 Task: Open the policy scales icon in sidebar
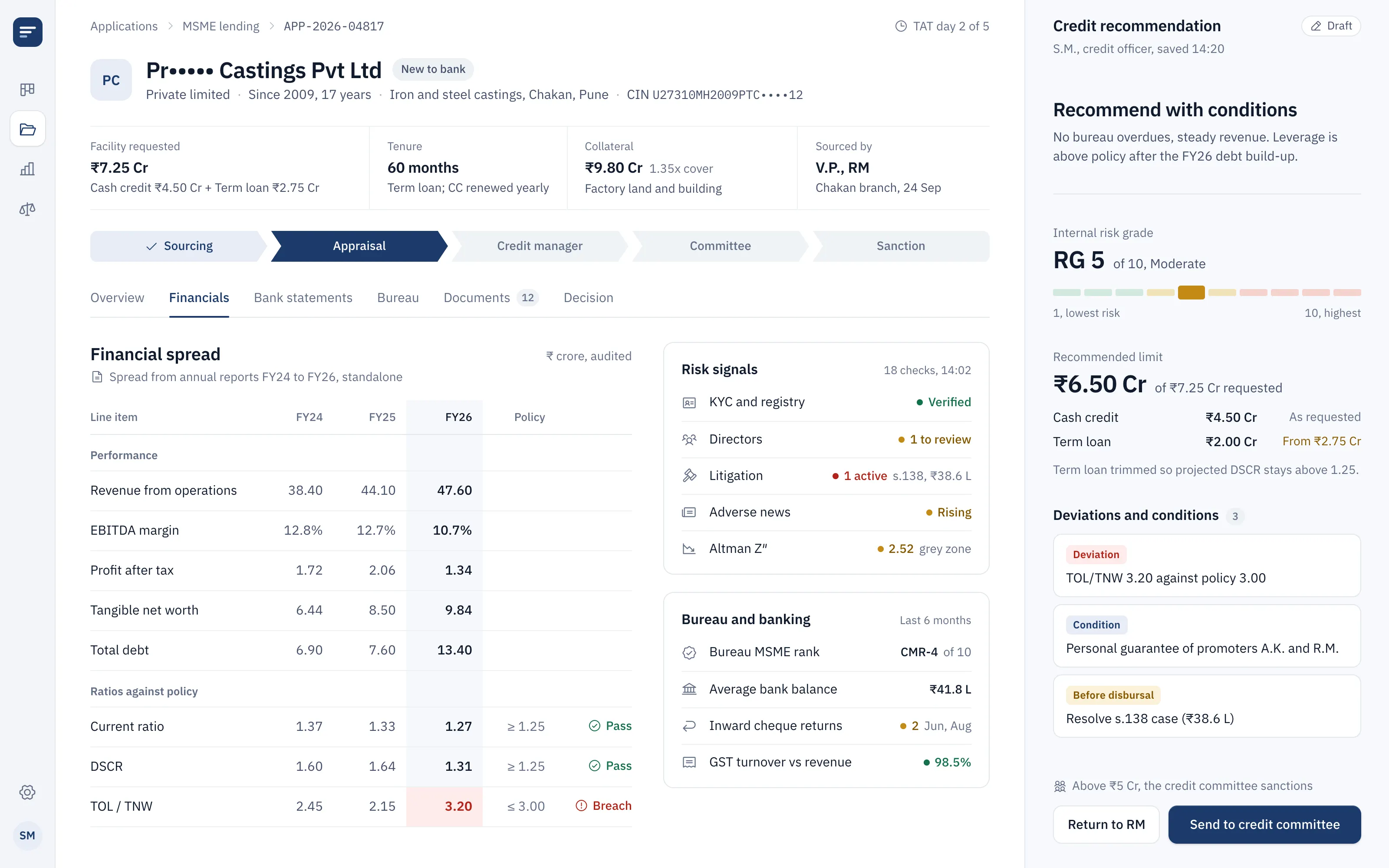pyautogui.click(x=27, y=209)
